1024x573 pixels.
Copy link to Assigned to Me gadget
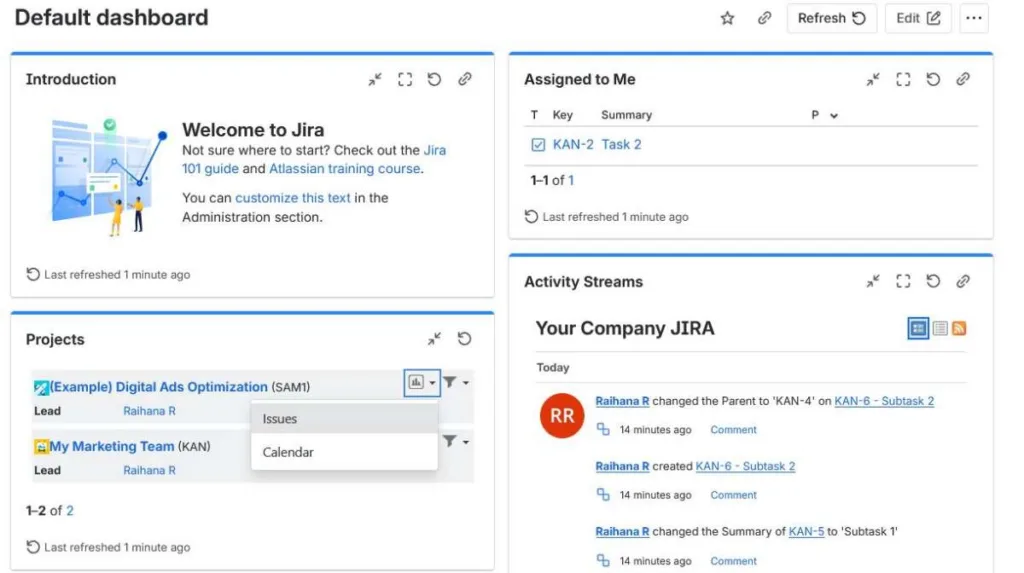963,80
